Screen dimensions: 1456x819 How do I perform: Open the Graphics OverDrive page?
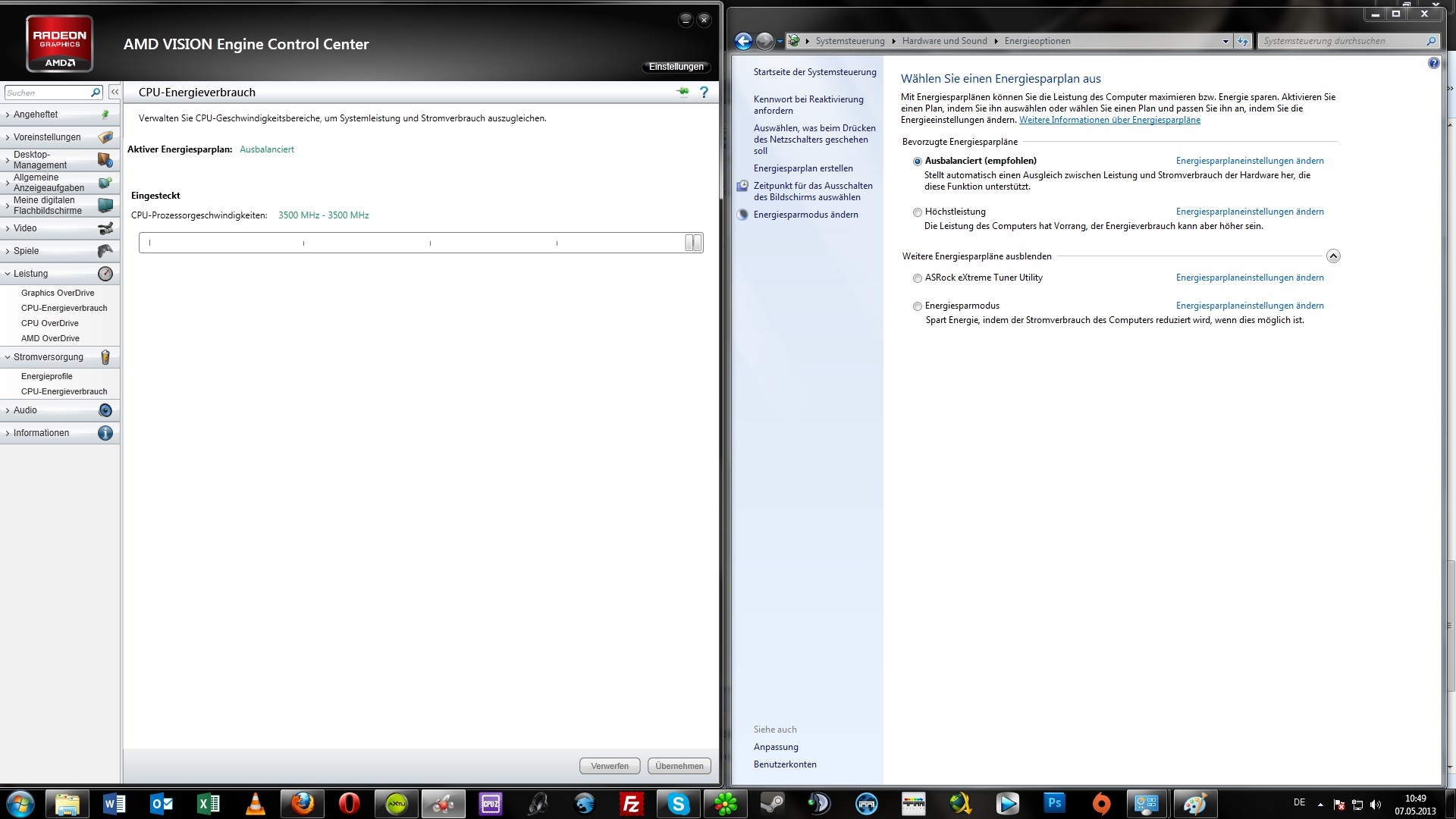tap(58, 293)
